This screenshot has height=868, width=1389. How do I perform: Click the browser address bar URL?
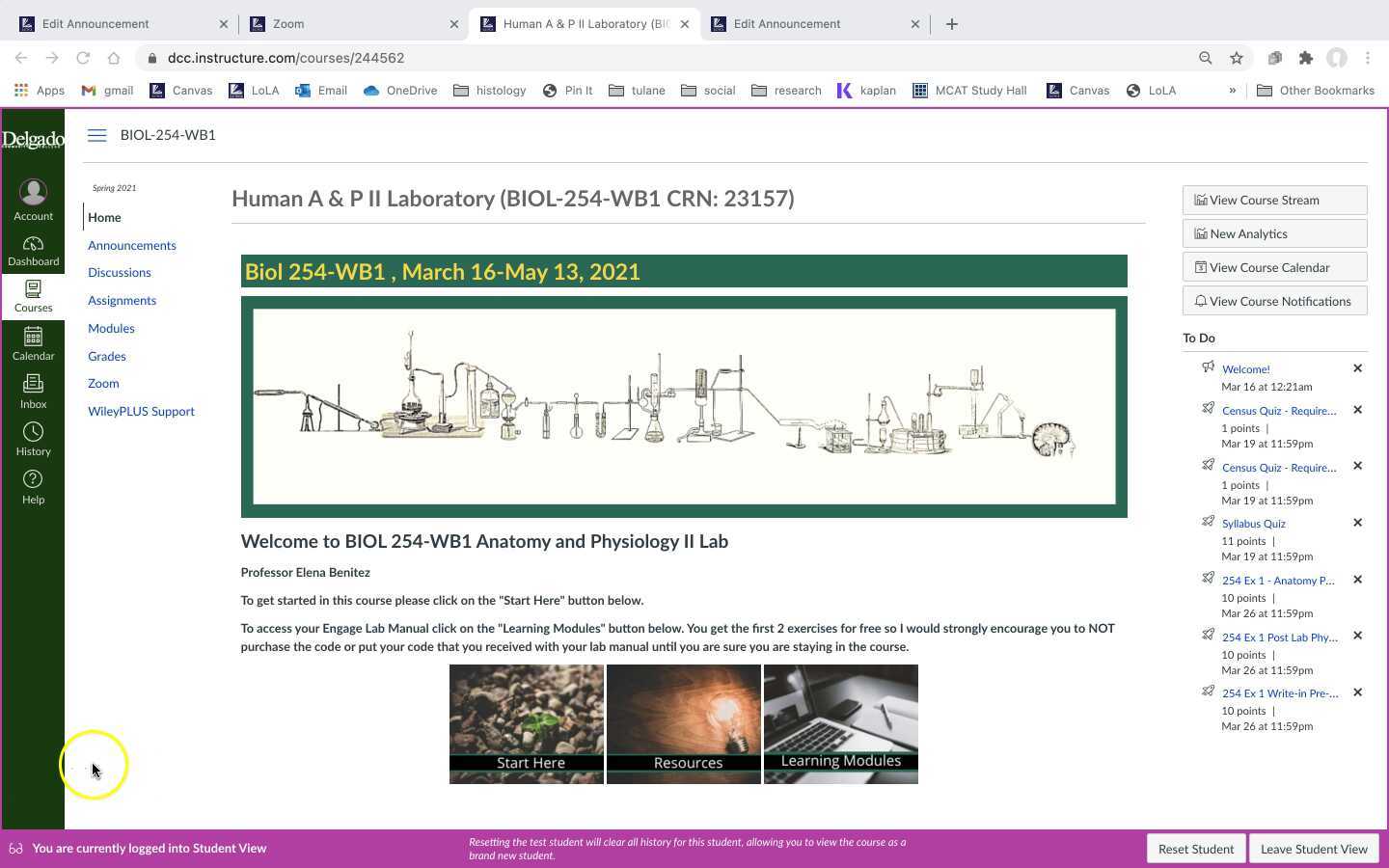(286, 58)
